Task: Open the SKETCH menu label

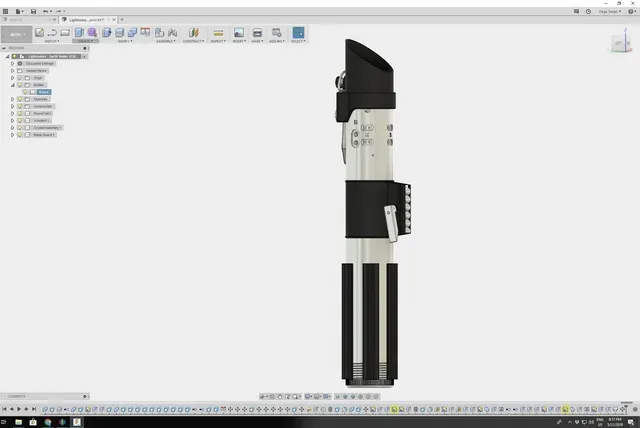Action: (52, 41)
